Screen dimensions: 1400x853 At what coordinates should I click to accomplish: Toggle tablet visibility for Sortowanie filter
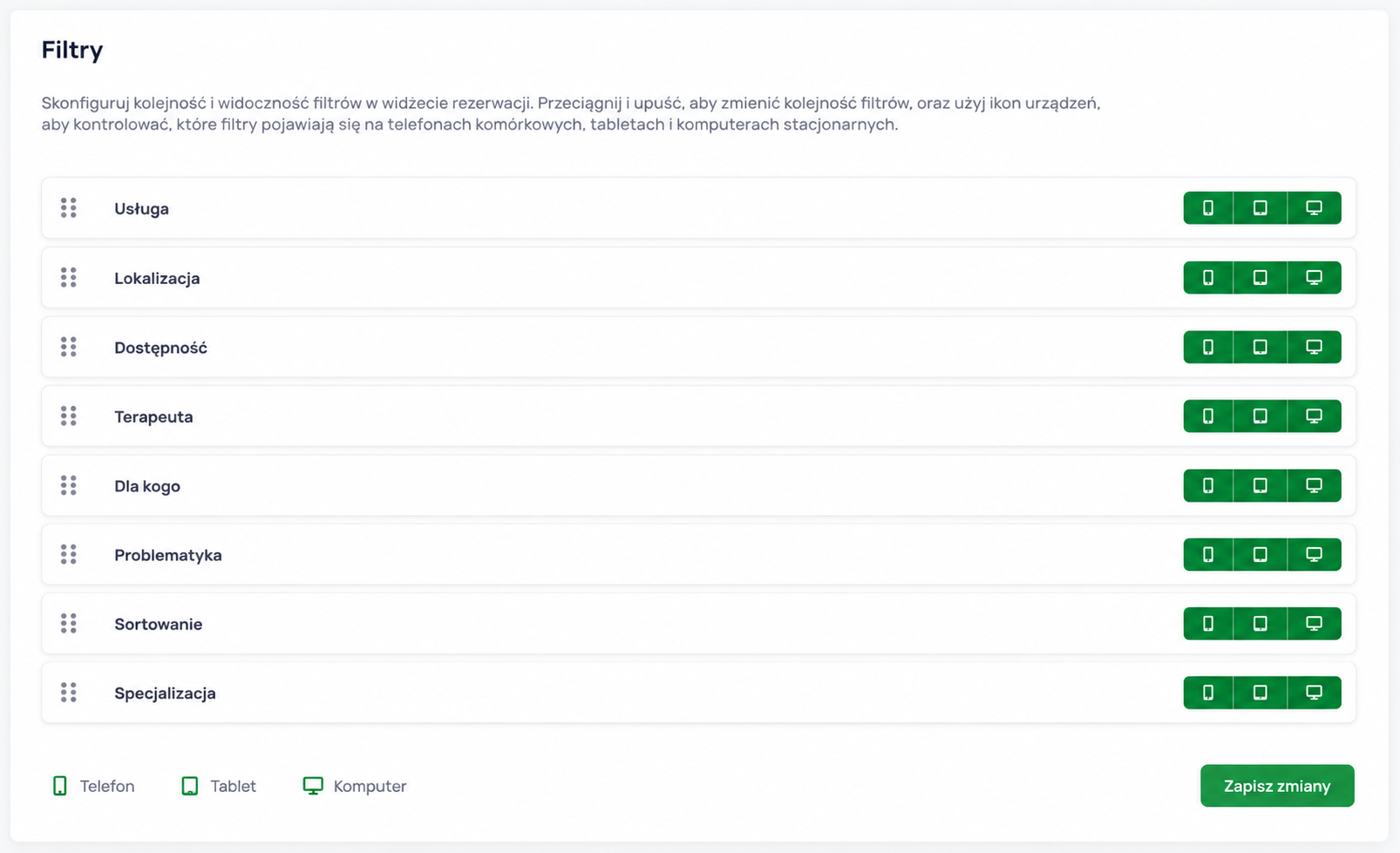1261,624
